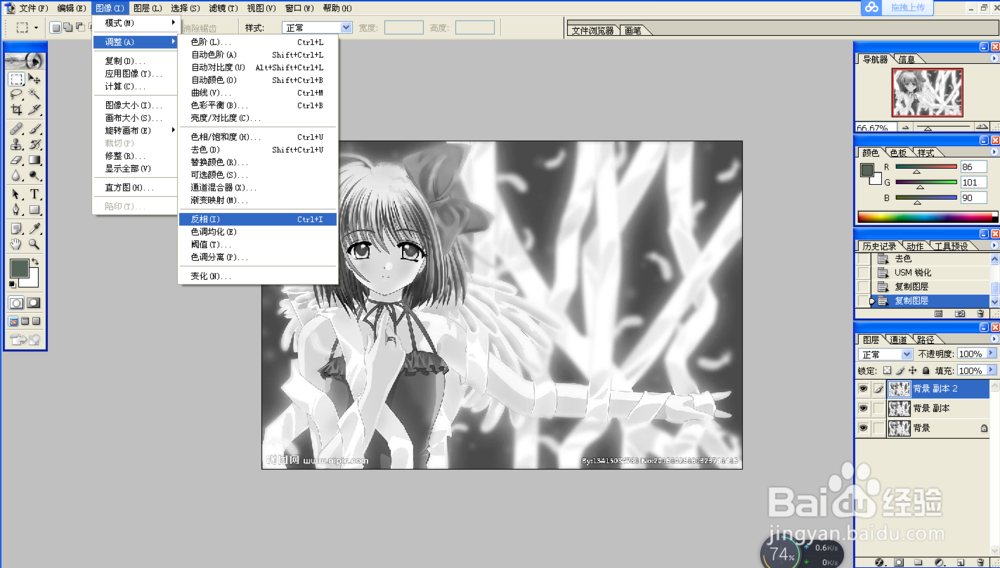Hide the 背景 副本 layer
Image resolution: width=1000 pixels, height=568 pixels.
tap(863, 408)
